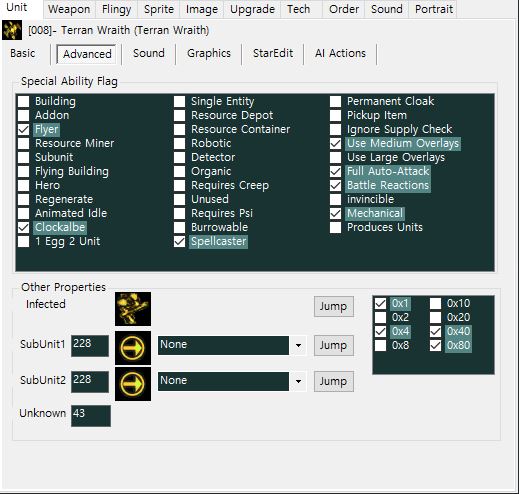This screenshot has width=519, height=494.
Task: Check the Resource Depot flag
Action: [x=180, y=115]
